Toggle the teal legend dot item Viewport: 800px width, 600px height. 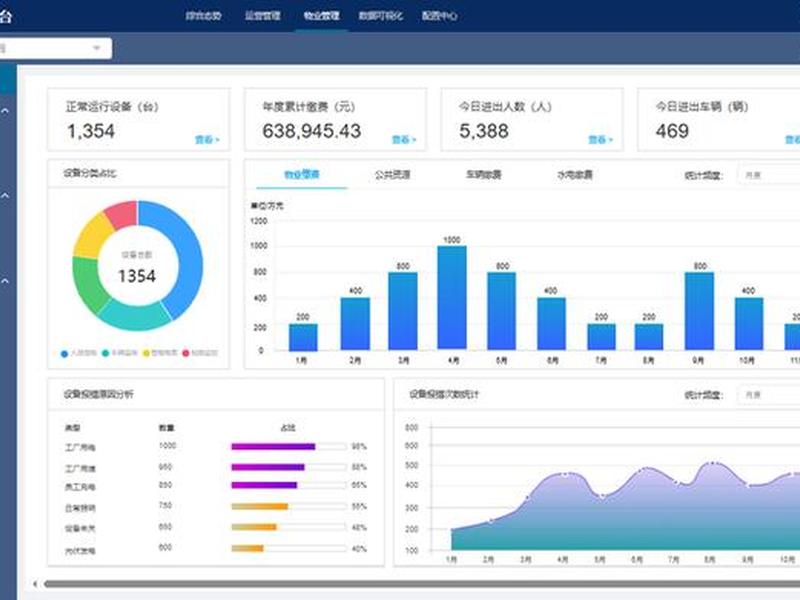click(x=105, y=353)
